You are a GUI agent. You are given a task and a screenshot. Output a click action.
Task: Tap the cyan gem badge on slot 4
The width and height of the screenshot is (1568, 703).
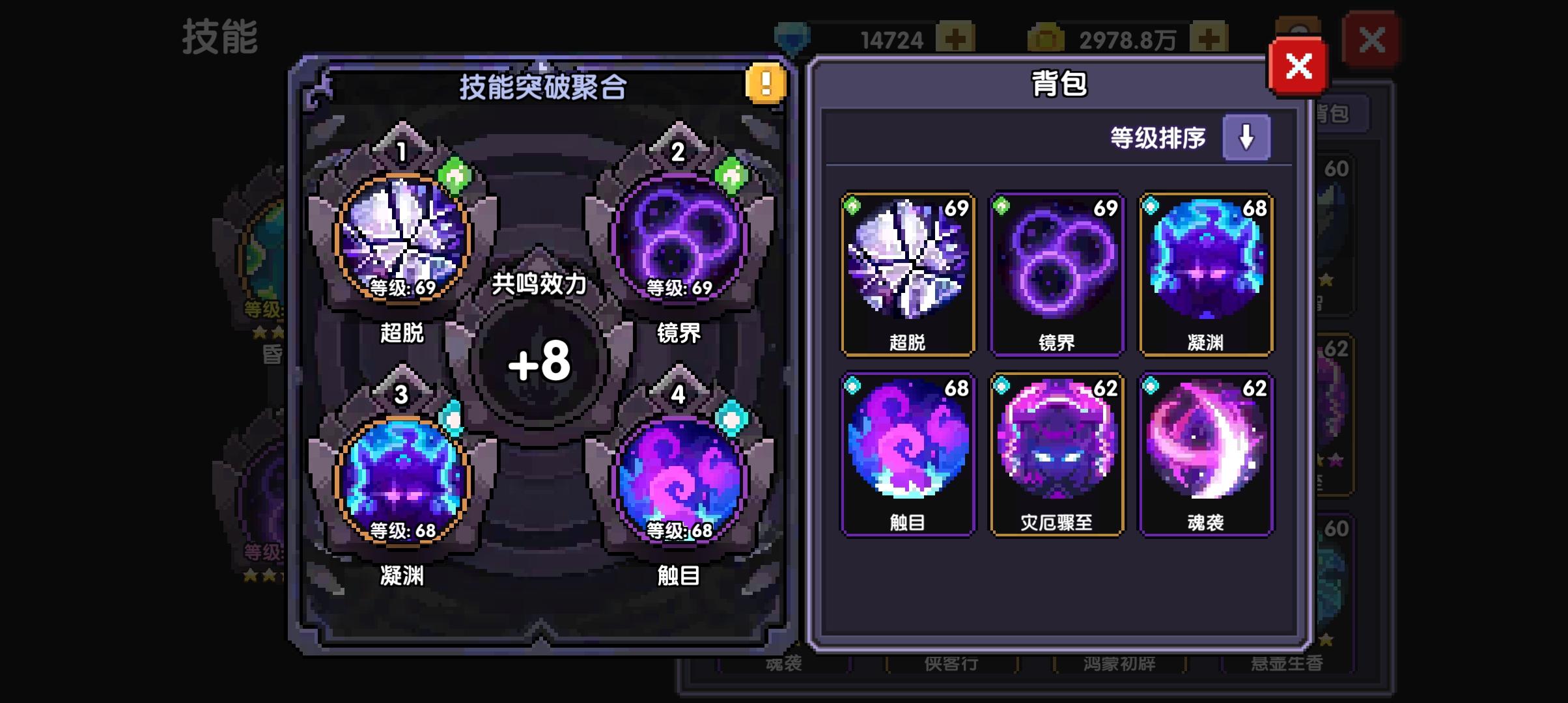pos(732,419)
